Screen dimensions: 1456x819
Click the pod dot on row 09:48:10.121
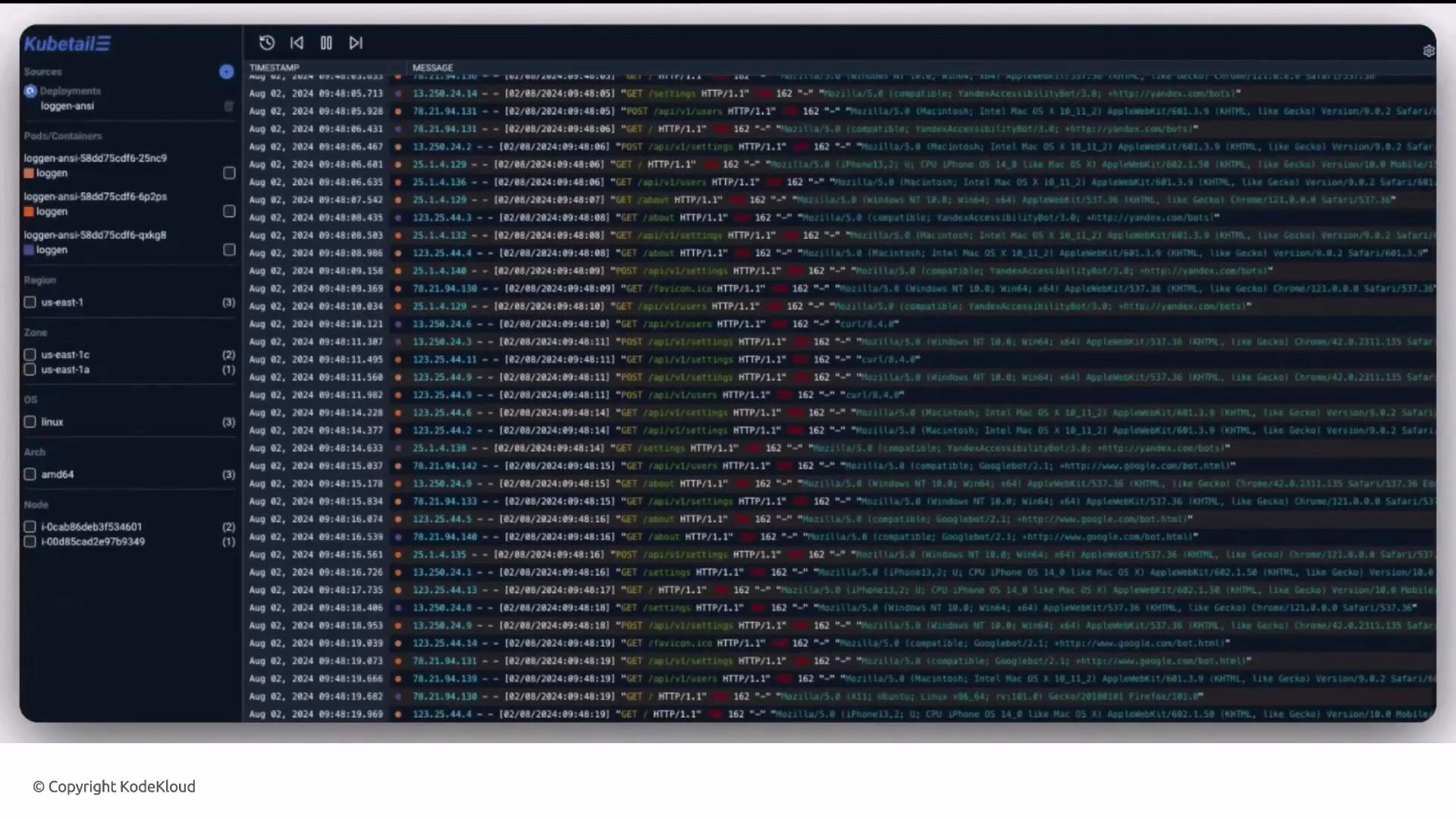[x=398, y=324]
